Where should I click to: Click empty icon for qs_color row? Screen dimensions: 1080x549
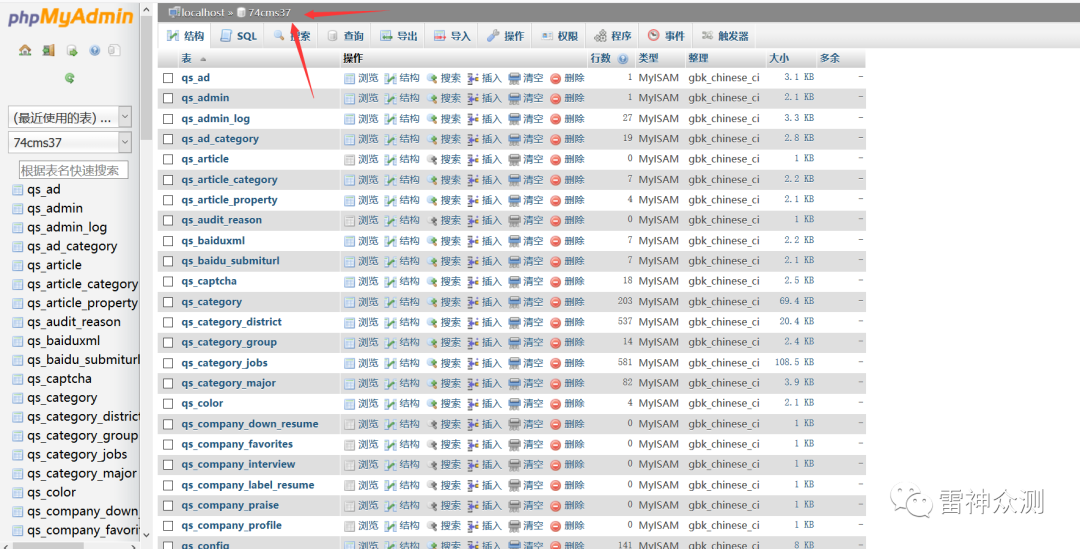pyautogui.click(x=515, y=404)
